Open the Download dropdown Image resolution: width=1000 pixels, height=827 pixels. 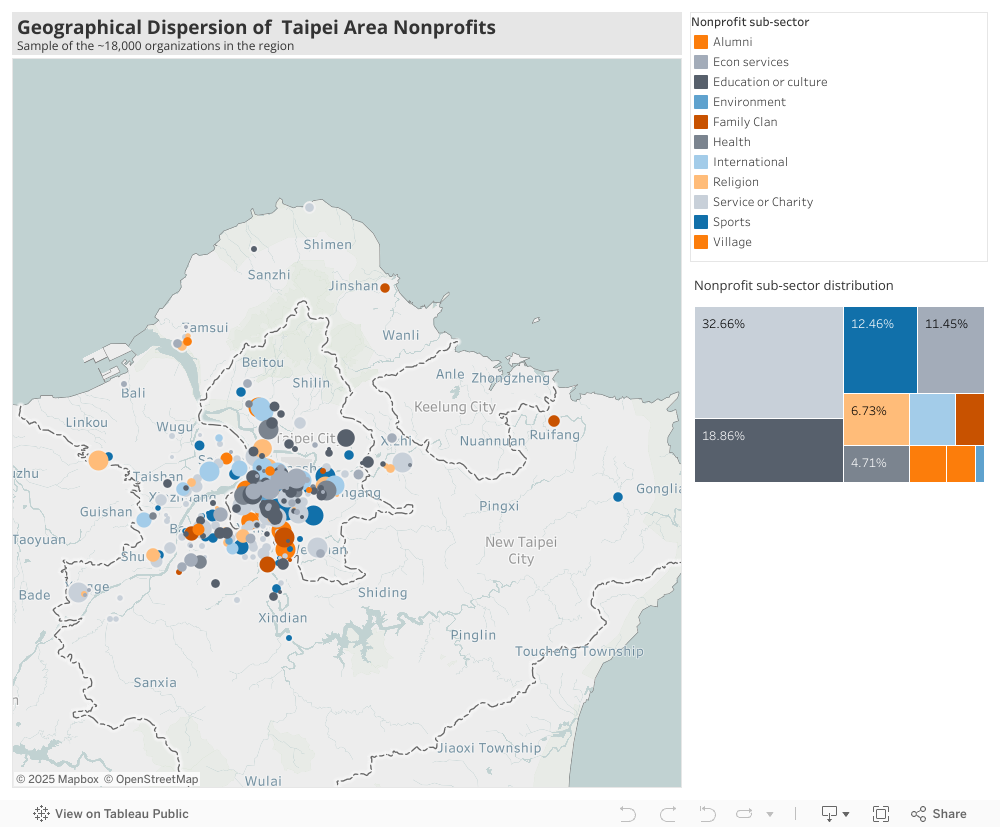(x=835, y=814)
